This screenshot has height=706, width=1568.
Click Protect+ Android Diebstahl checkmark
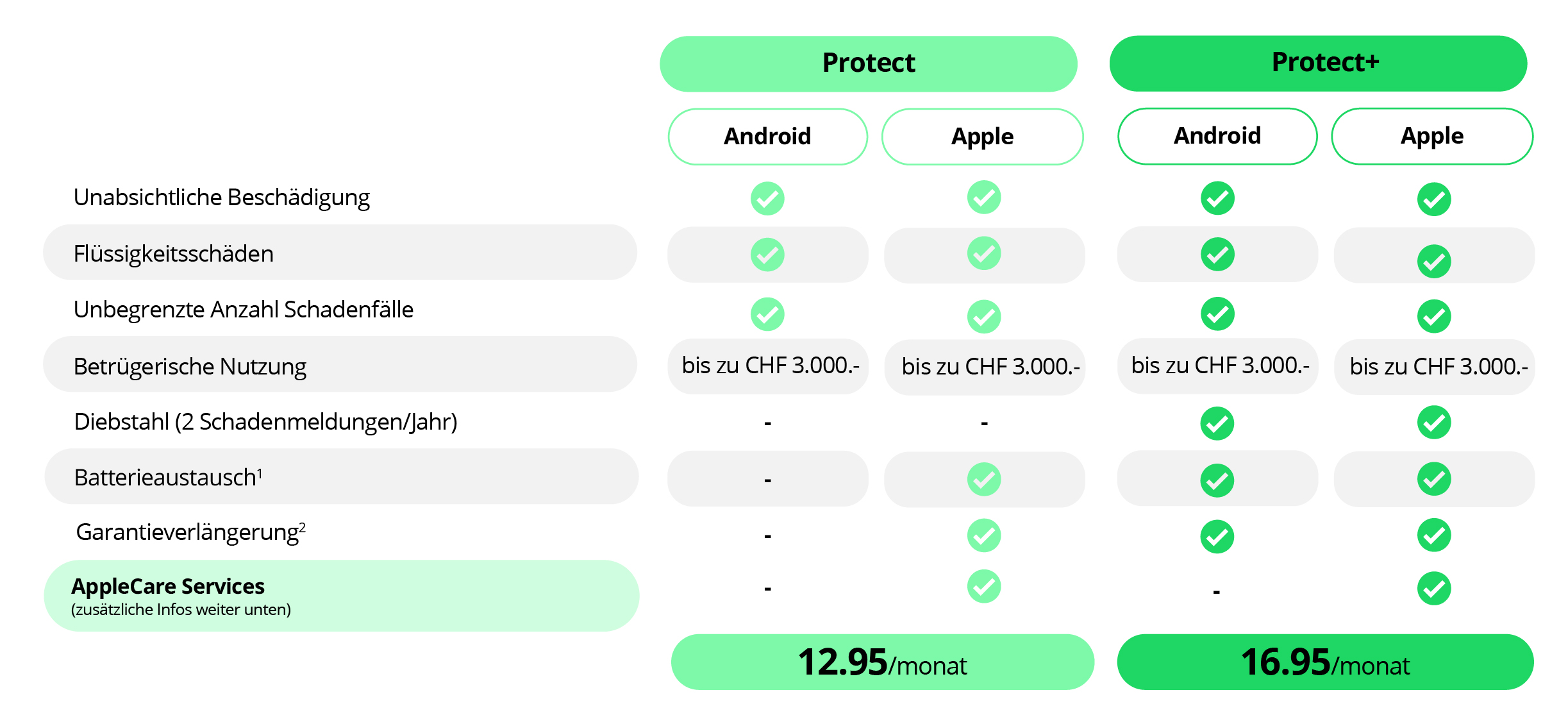point(1217,424)
